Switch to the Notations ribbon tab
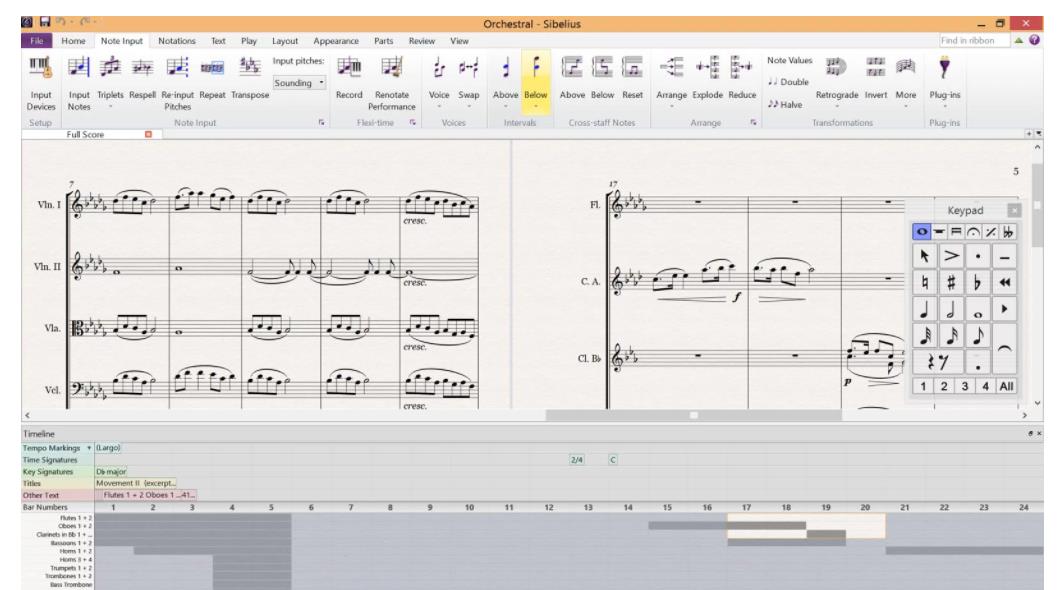This screenshot has width=1059, height=590. 177,41
